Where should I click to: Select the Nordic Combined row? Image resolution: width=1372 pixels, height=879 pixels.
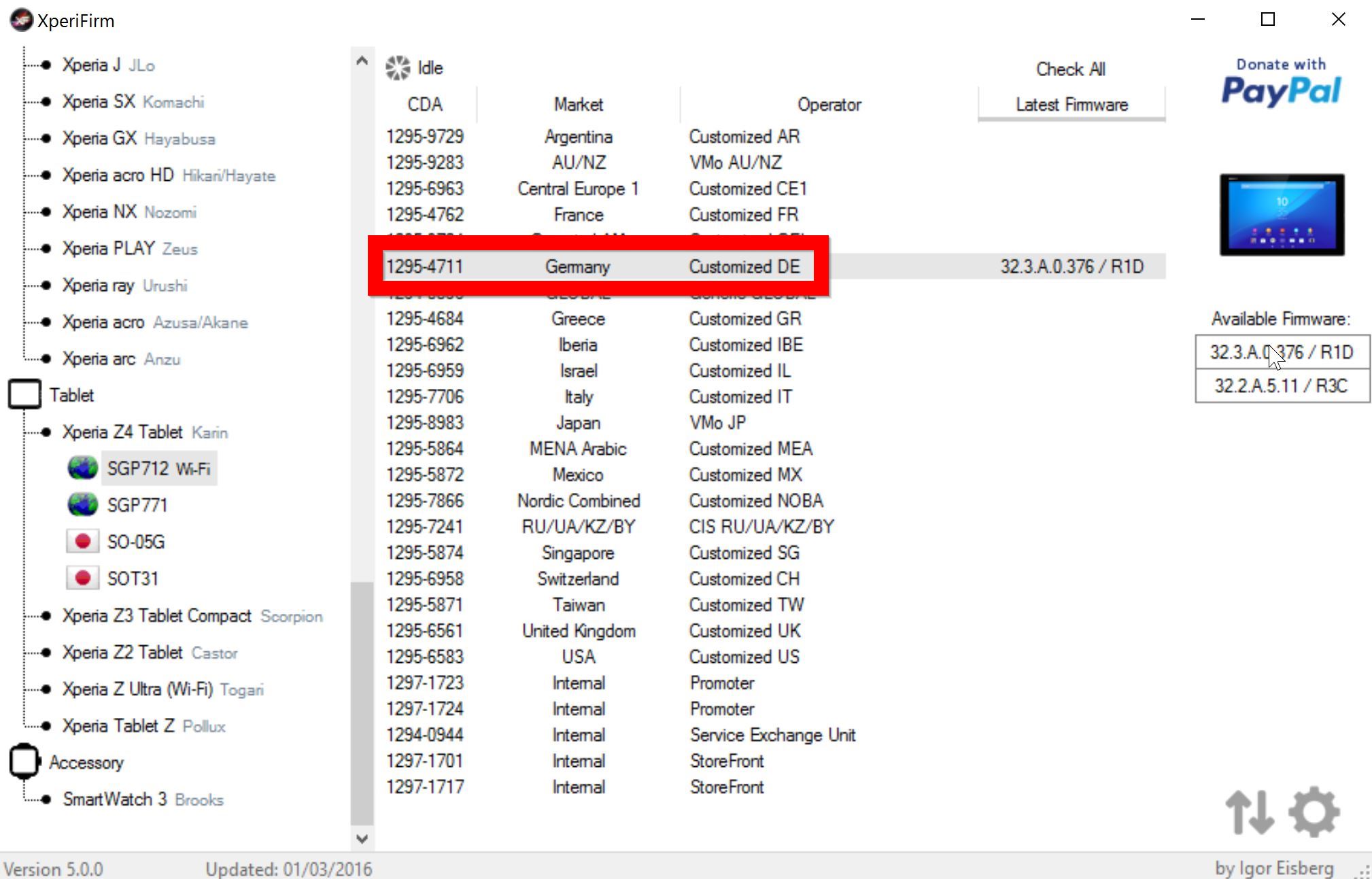pos(773,501)
